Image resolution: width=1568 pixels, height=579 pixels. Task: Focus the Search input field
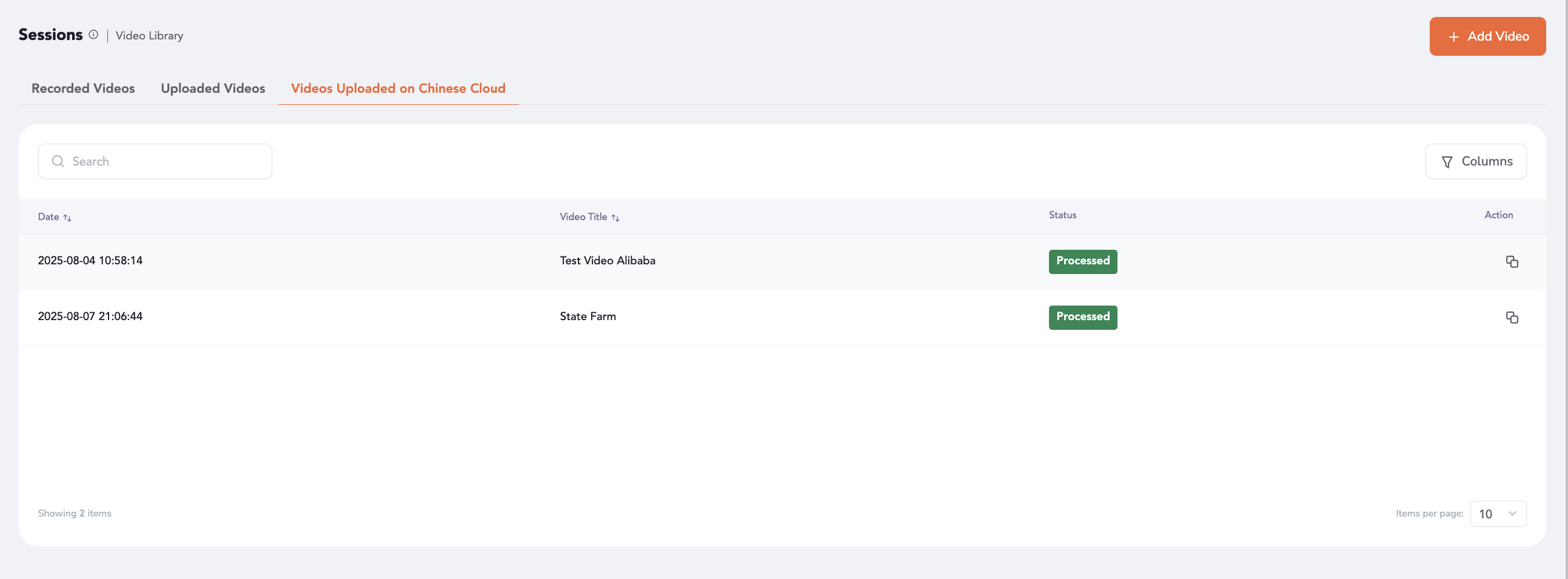tap(155, 161)
